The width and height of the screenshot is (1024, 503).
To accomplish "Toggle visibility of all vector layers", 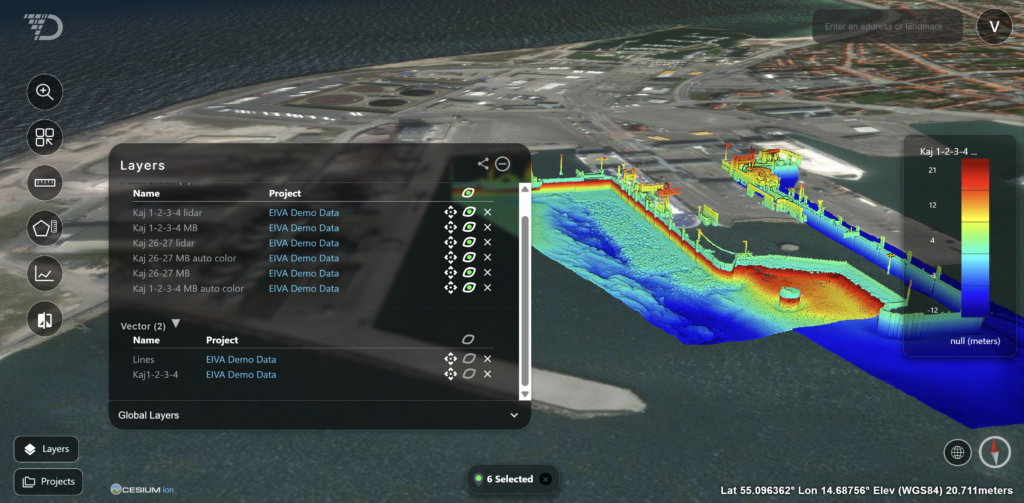I will 468,339.
